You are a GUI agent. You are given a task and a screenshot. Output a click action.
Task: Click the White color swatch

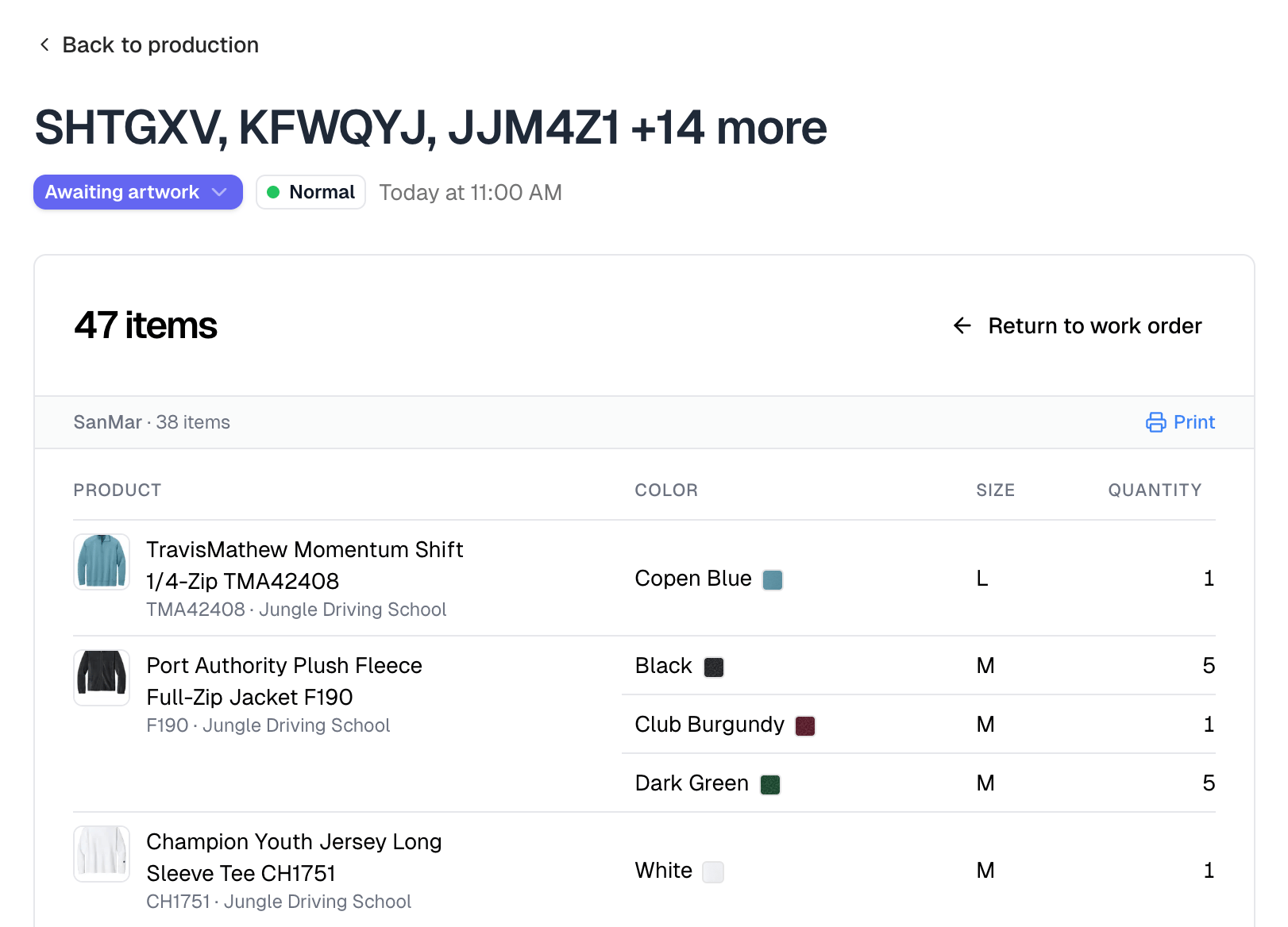click(x=713, y=872)
